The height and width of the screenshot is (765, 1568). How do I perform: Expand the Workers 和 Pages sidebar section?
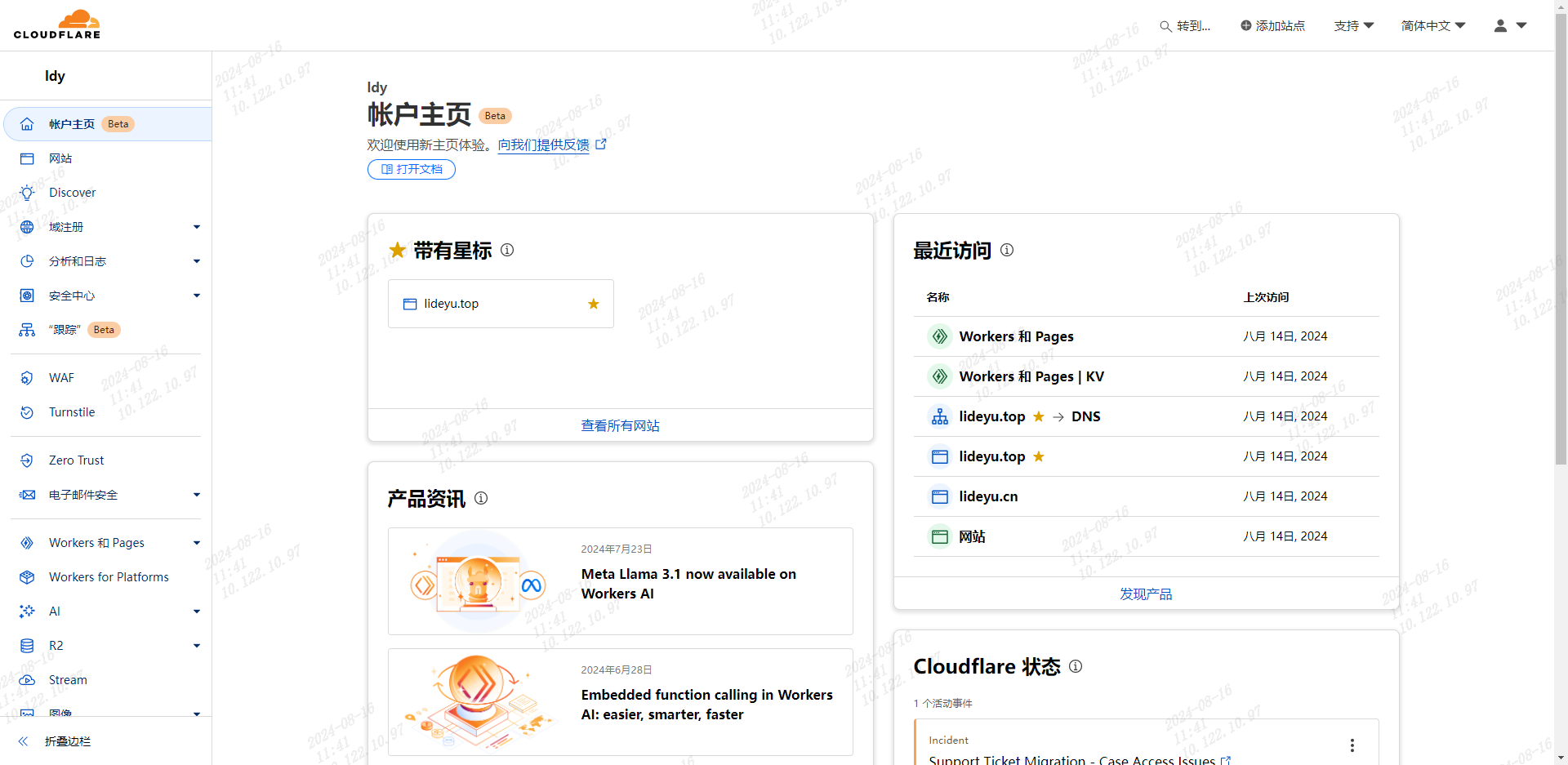[197, 543]
